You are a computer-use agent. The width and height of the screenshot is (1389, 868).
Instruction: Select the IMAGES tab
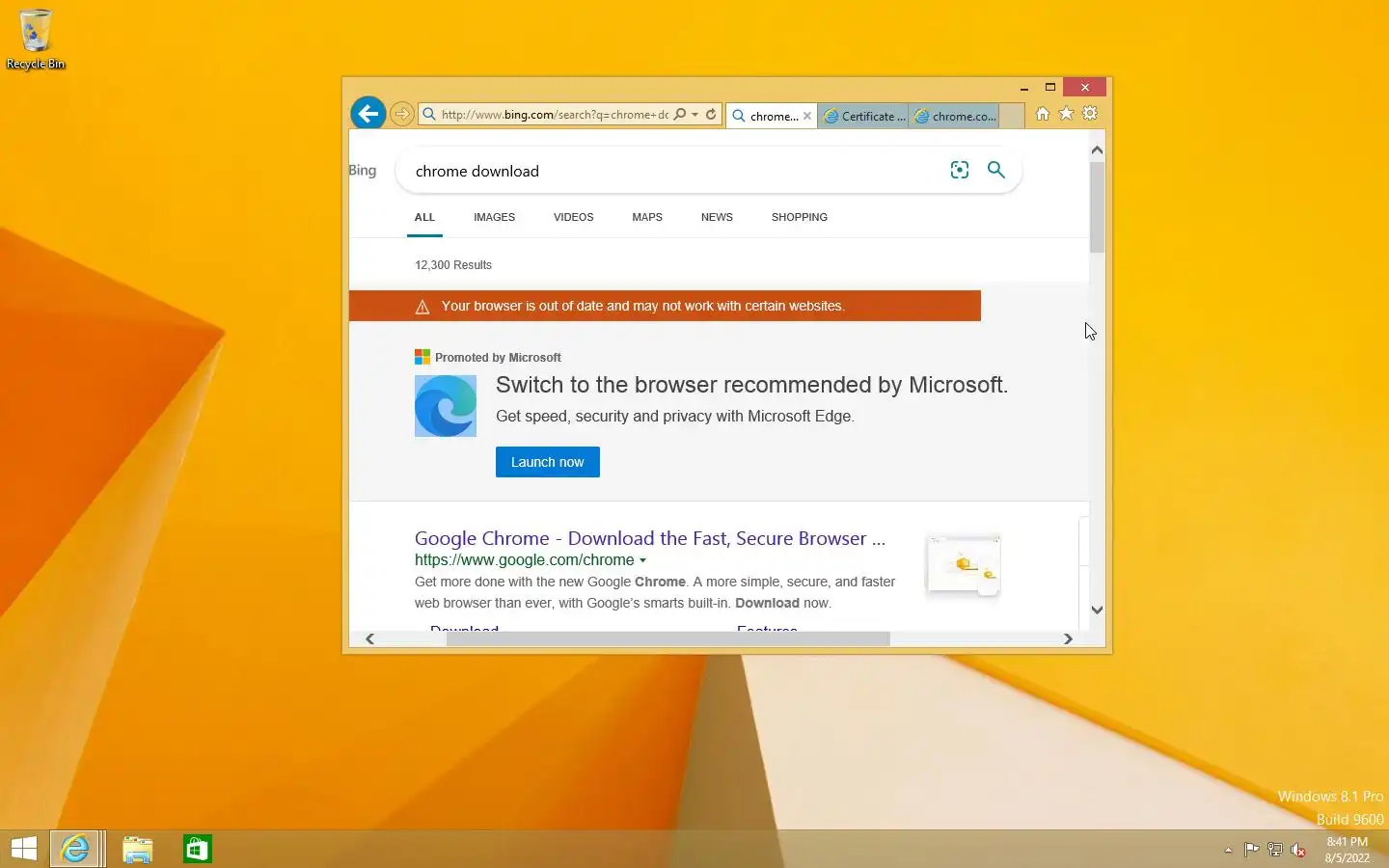coord(494,217)
